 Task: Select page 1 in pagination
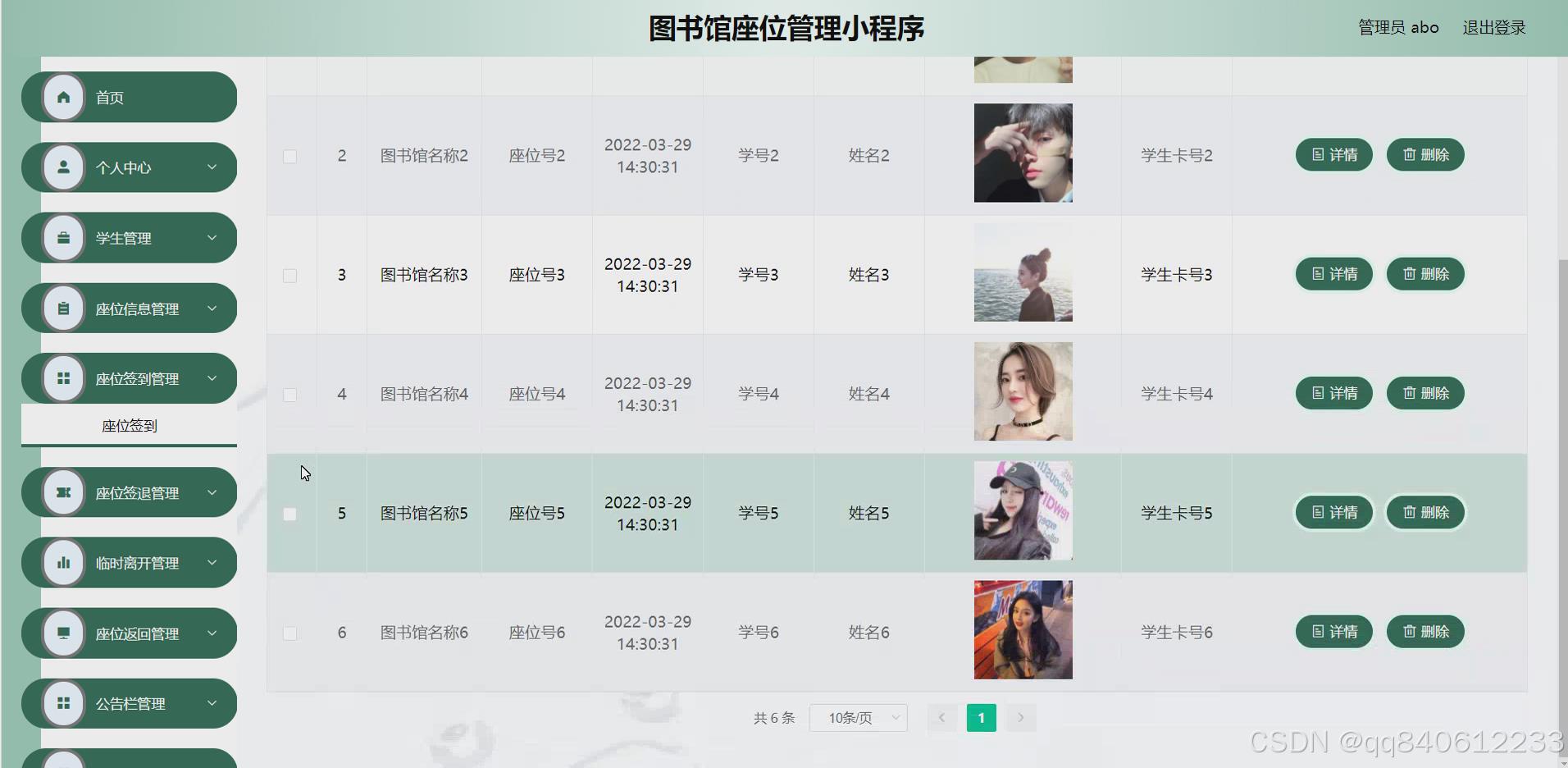point(982,718)
